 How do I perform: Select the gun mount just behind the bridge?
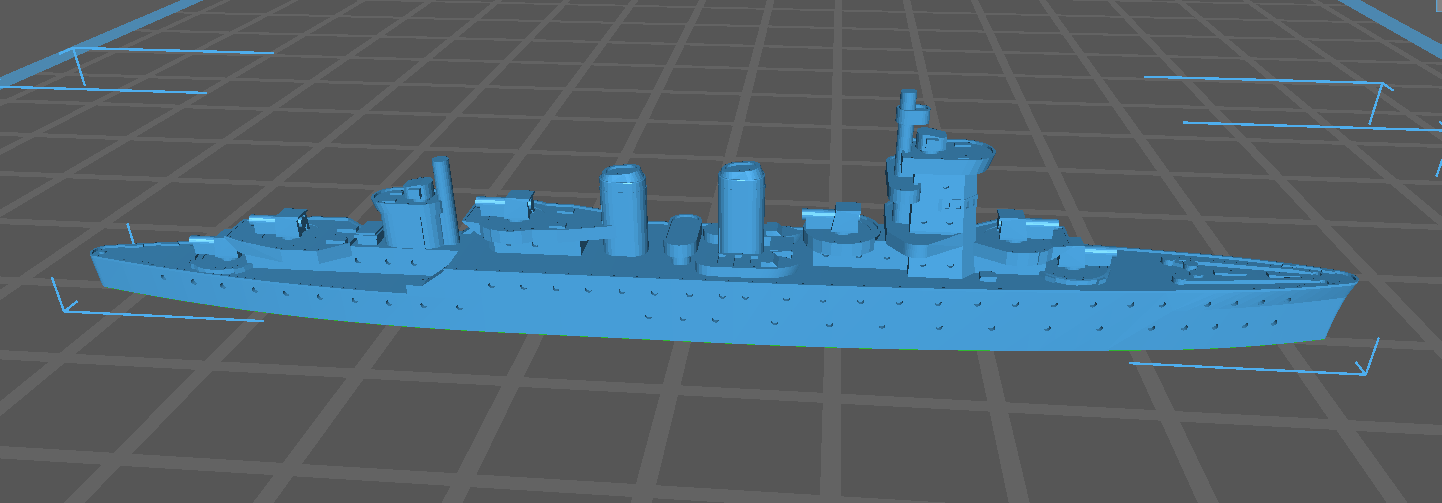point(840,225)
